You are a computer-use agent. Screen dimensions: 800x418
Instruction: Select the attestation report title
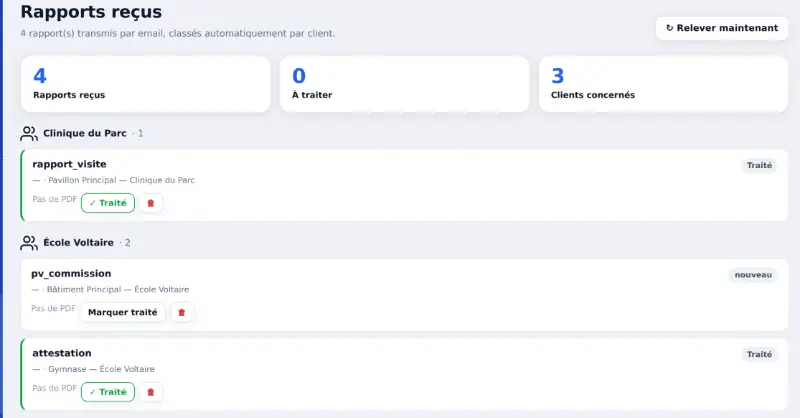62,353
